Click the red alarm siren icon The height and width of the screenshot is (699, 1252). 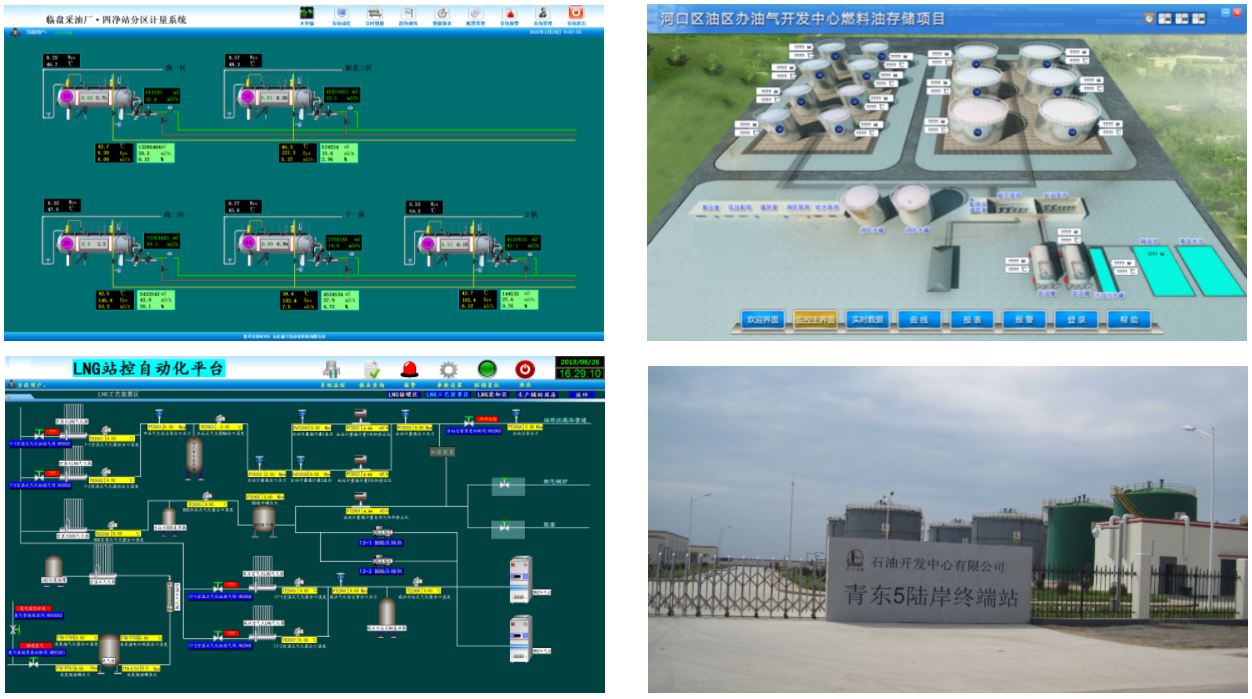pyautogui.click(x=410, y=369)
